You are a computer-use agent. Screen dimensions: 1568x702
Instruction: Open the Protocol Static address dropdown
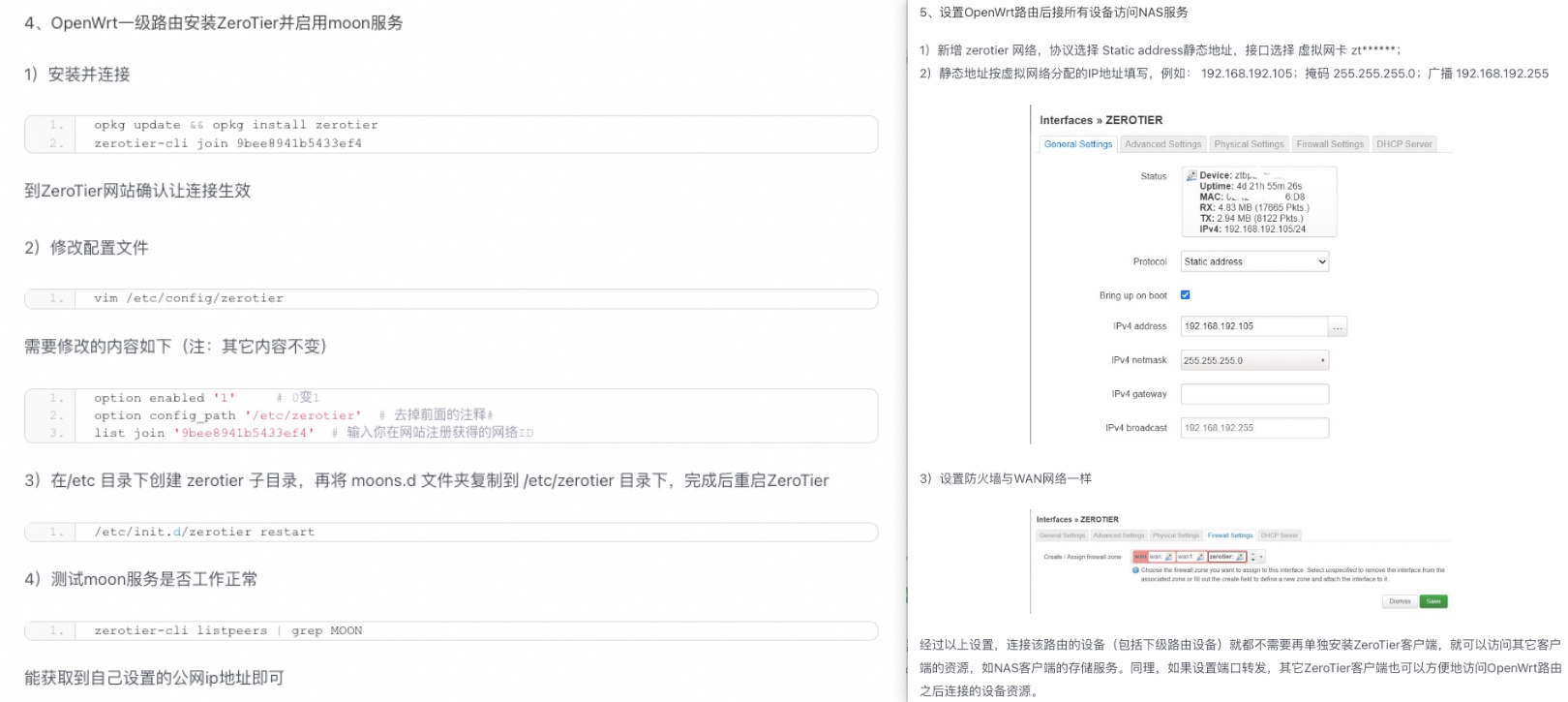(1254, 261)
